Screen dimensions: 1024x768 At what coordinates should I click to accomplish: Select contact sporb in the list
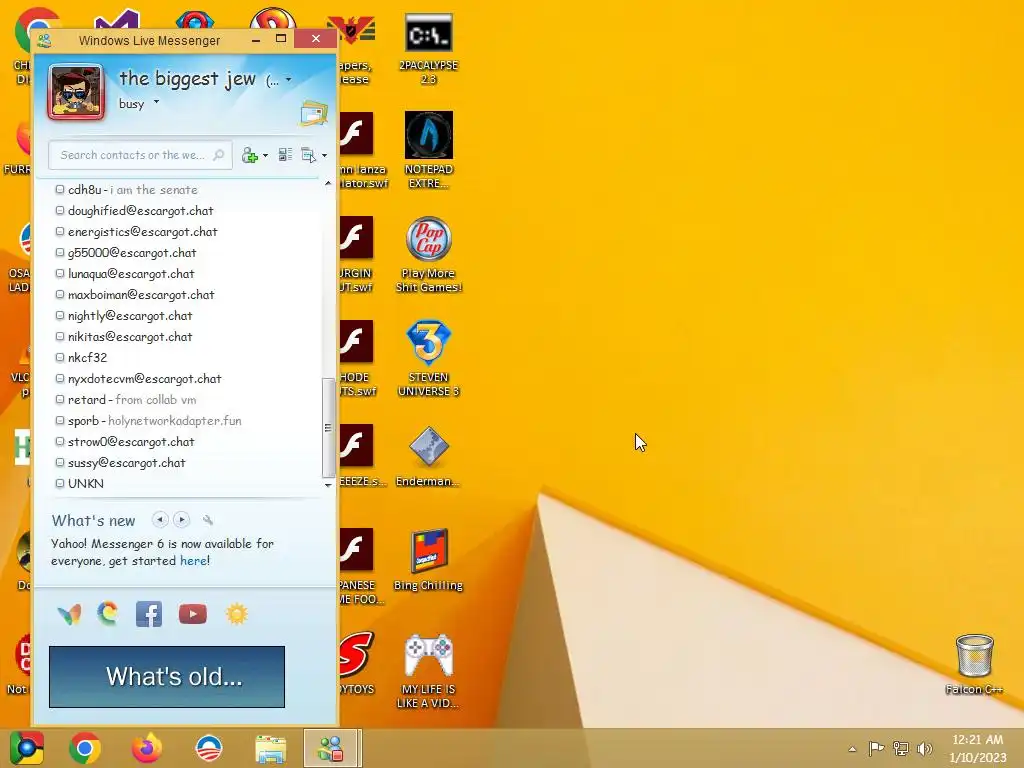pos(148,421)
